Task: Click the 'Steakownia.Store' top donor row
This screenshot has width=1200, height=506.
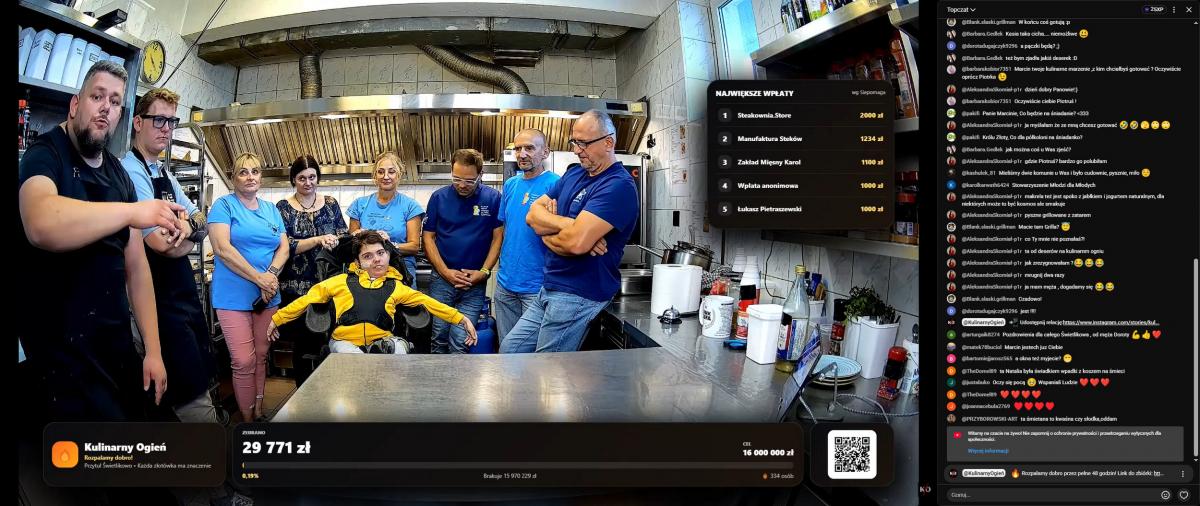Action: click(x=800, y=115)
